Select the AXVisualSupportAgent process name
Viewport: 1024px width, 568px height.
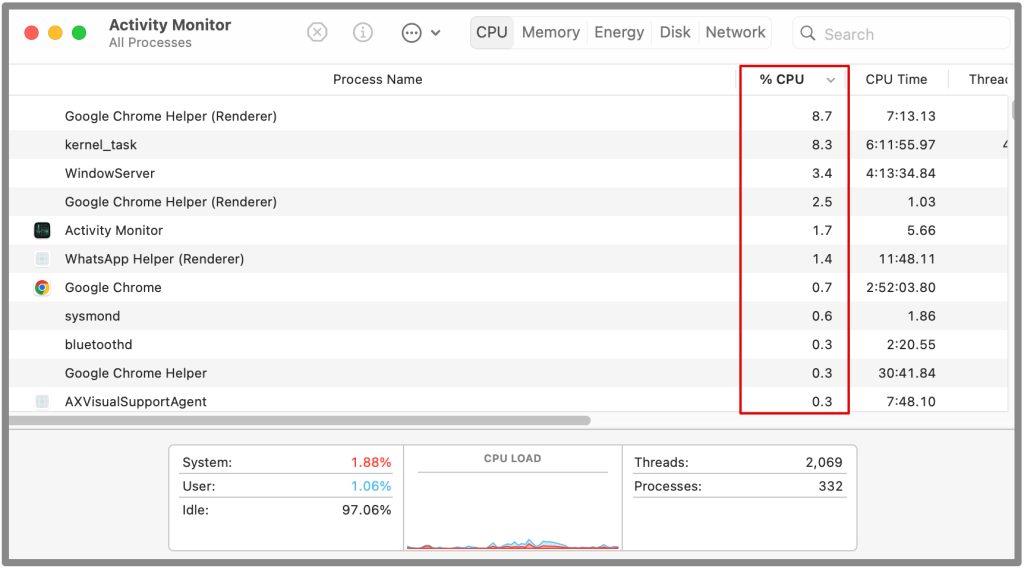[135, 402]
